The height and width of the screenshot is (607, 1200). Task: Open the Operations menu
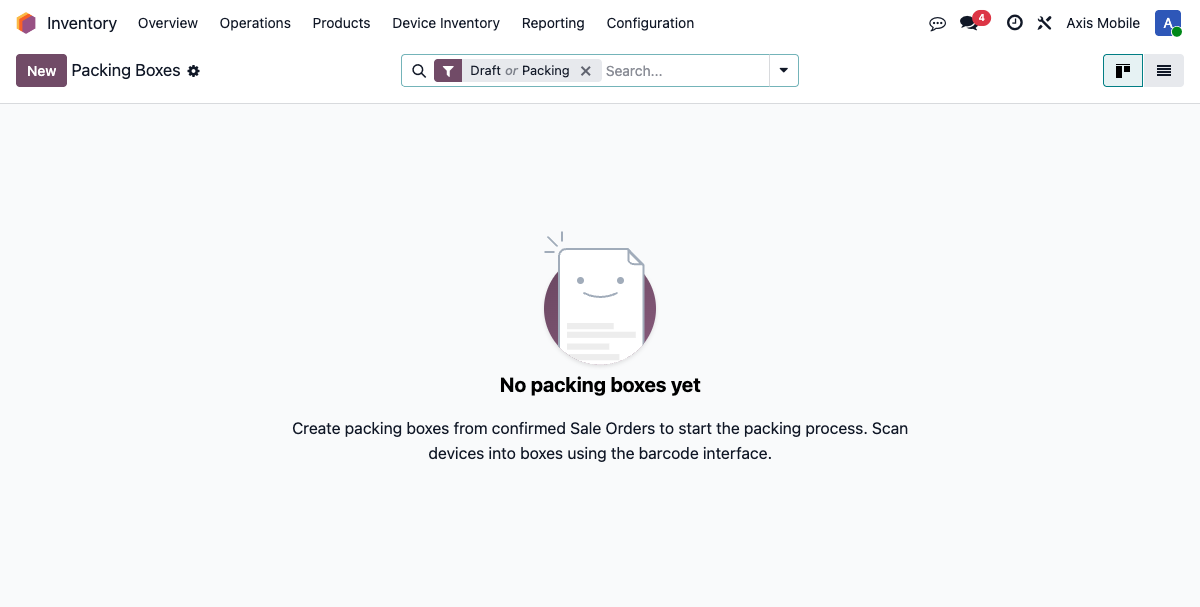click(x=255, y=23)
